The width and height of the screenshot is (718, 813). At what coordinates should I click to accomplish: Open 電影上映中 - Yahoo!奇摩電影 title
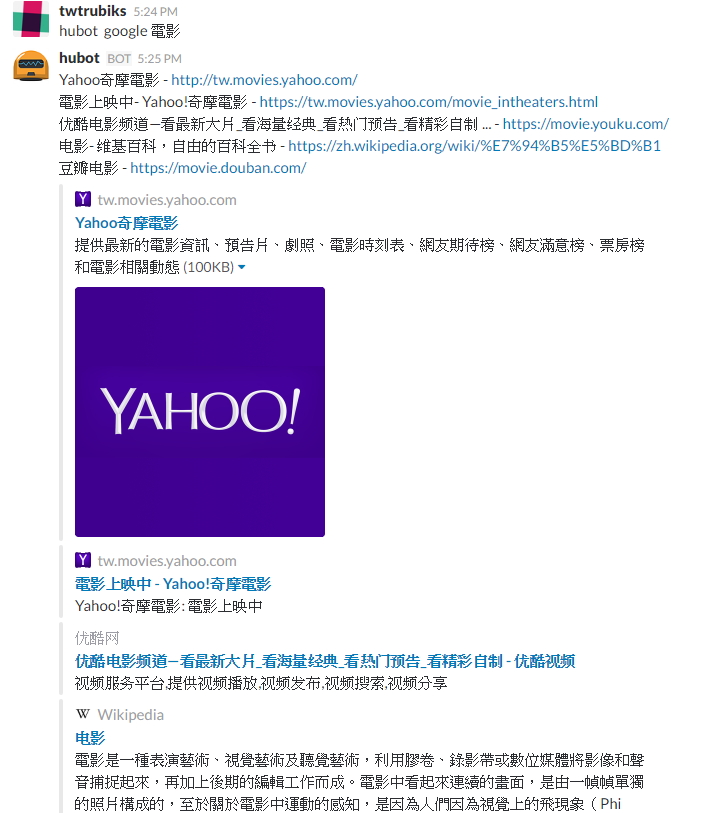pyautogui.click(x=173, y=584)
